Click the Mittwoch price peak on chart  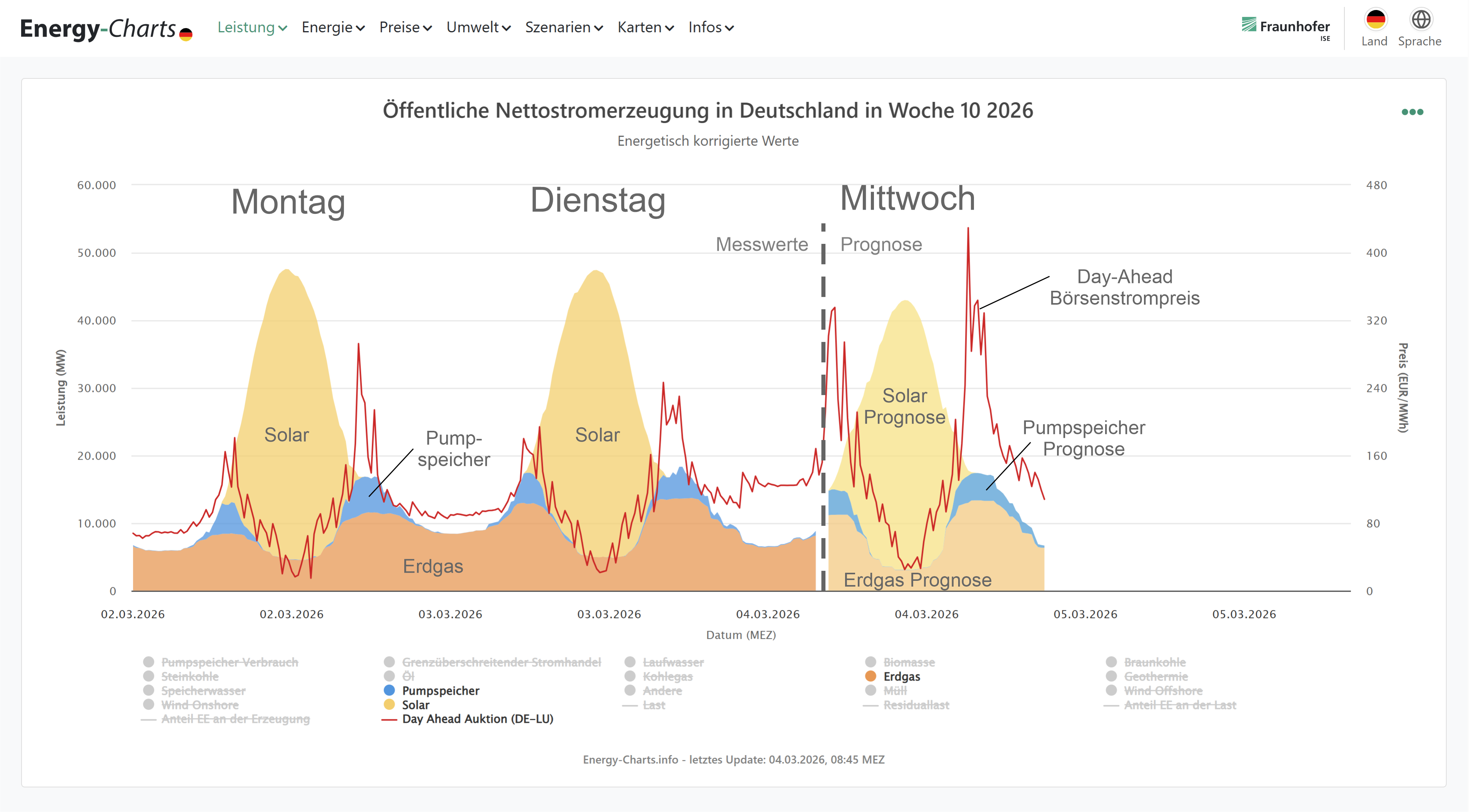(968, 229)
